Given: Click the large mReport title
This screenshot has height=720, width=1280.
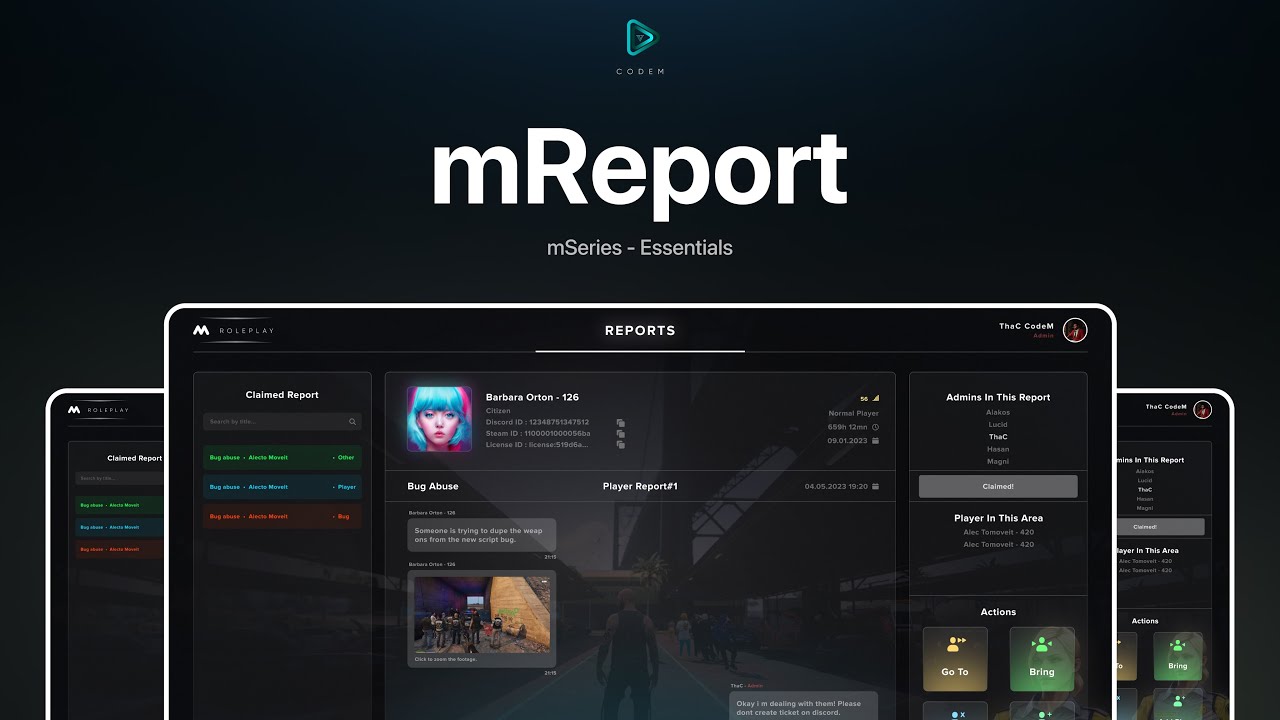Looking at the screenshot, I should [640, 170].
